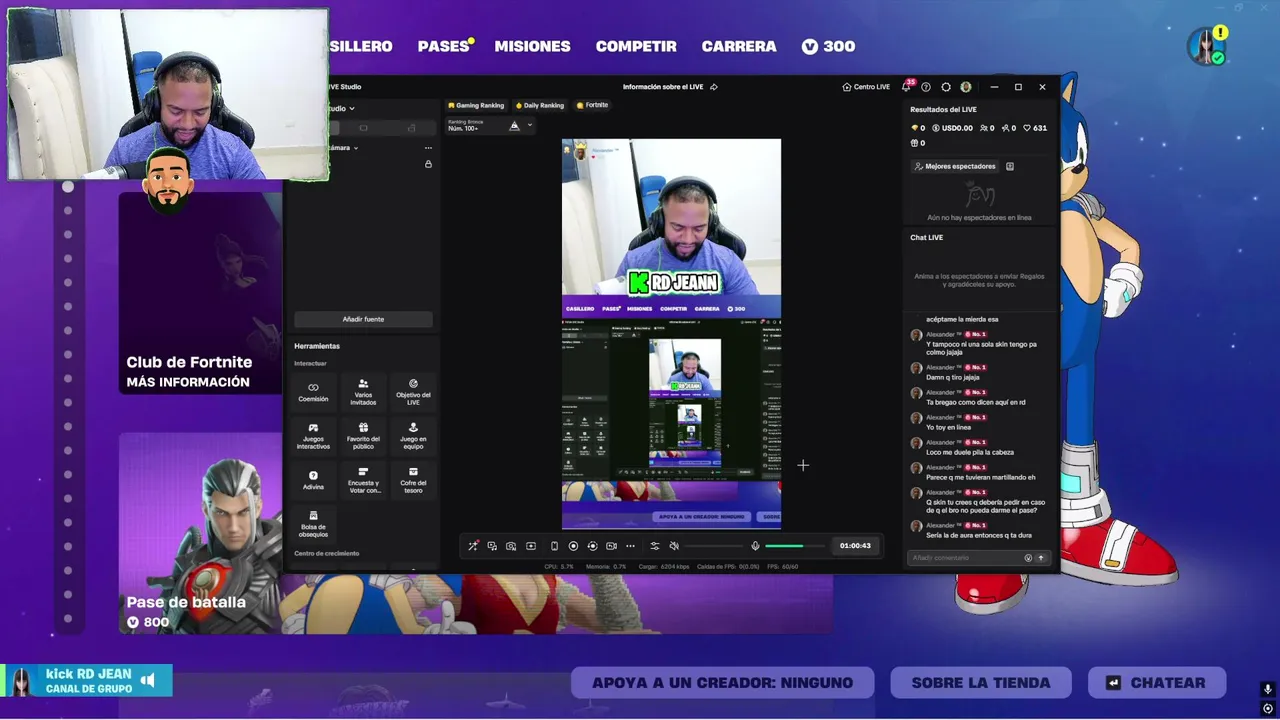
Task: Select the Fortnite tag tab
Action: (x=592, y=105)
